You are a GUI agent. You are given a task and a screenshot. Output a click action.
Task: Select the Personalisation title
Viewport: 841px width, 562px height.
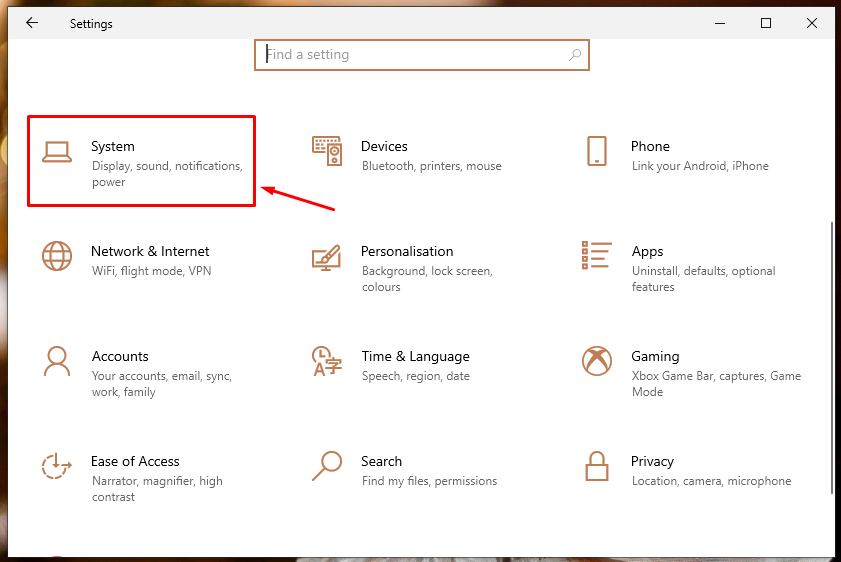coord(407,252)
